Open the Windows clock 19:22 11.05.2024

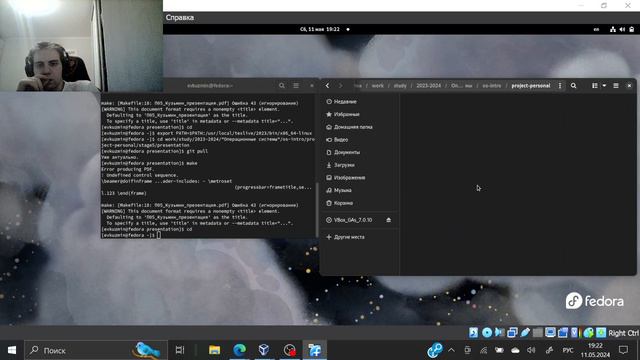[596, 350]
